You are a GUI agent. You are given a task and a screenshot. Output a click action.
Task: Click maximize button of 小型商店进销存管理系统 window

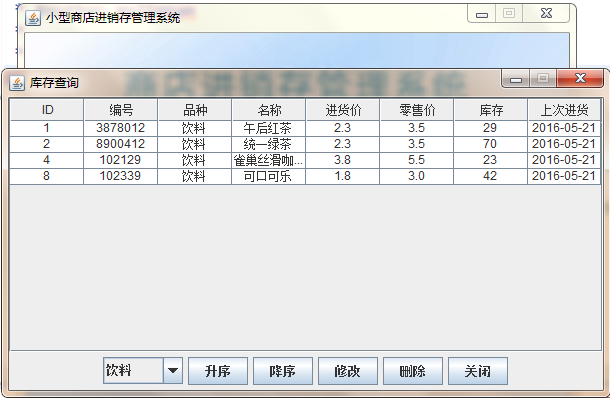(x=509, y=14)
